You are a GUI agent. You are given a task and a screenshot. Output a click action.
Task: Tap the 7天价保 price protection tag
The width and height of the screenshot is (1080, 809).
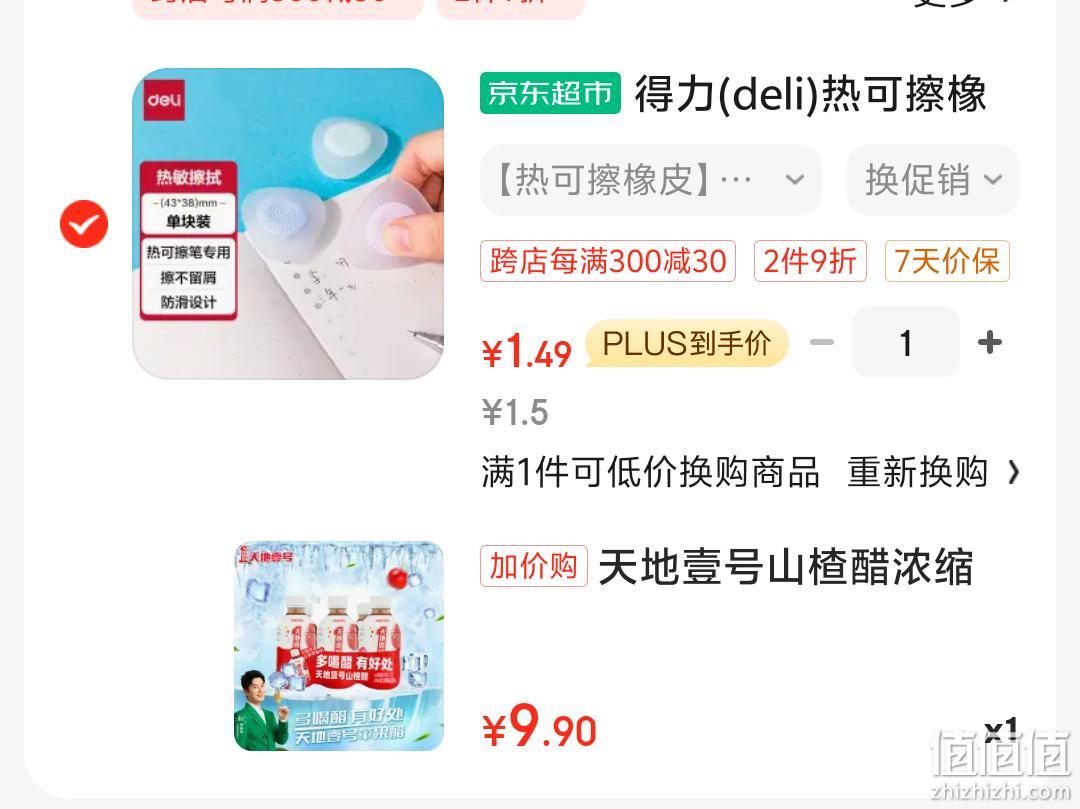(x=947, y=261)
